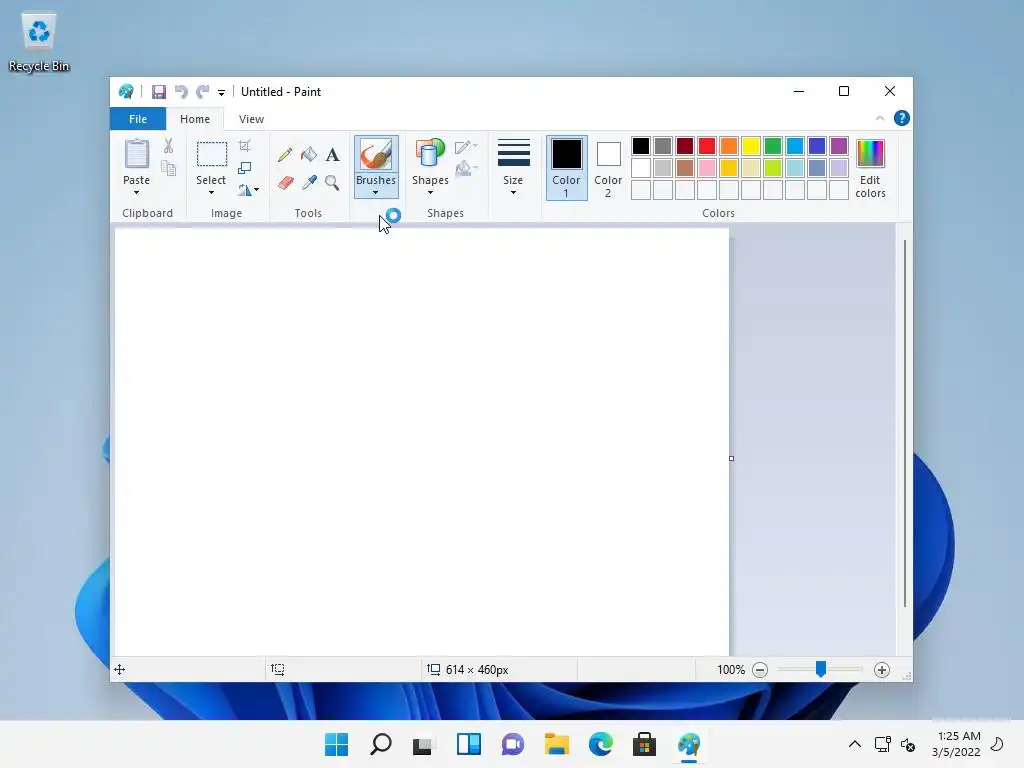This screenshot has height=768, width=1024.
Task: Click the Size line thickness icon
Action: click(513, 153)
